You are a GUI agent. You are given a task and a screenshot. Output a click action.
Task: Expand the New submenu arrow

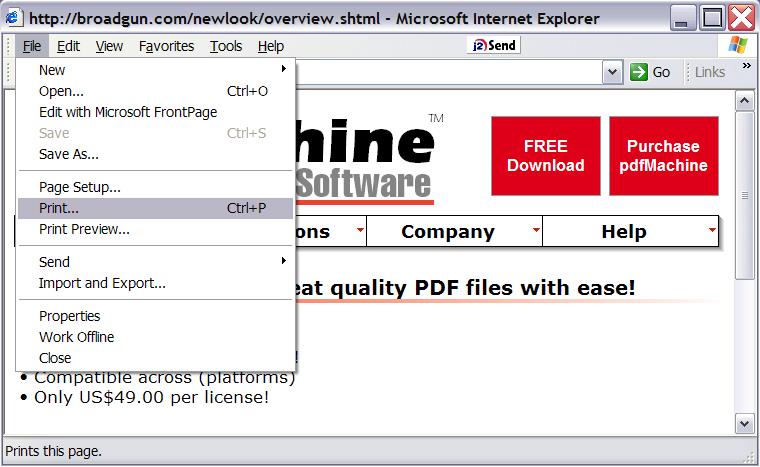284,69
